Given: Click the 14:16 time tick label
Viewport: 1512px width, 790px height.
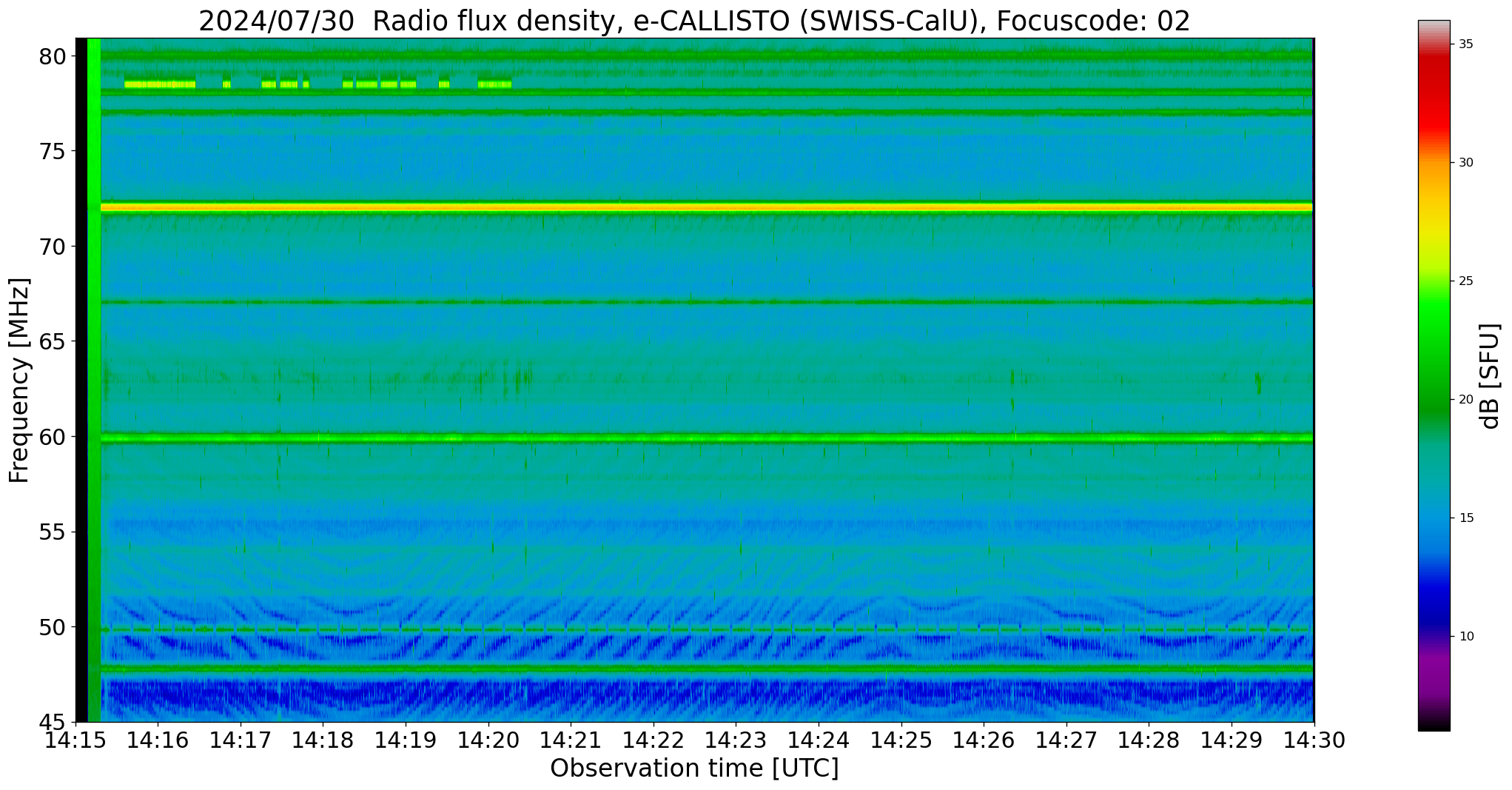Looking at the screenshot, I should (157, 740).
